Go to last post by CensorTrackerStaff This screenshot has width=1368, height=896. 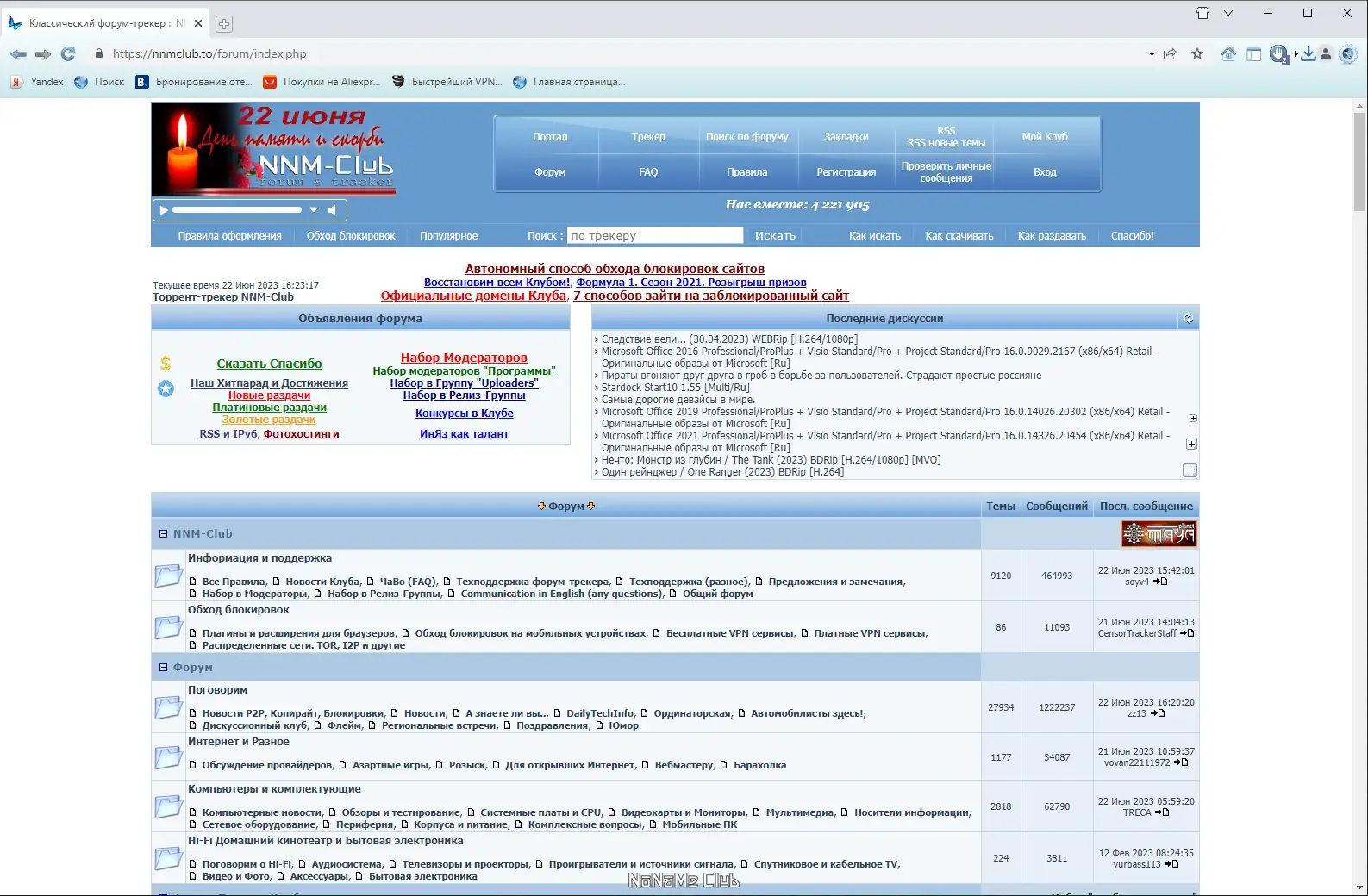pyautogui.click(x=1187, y=633)
